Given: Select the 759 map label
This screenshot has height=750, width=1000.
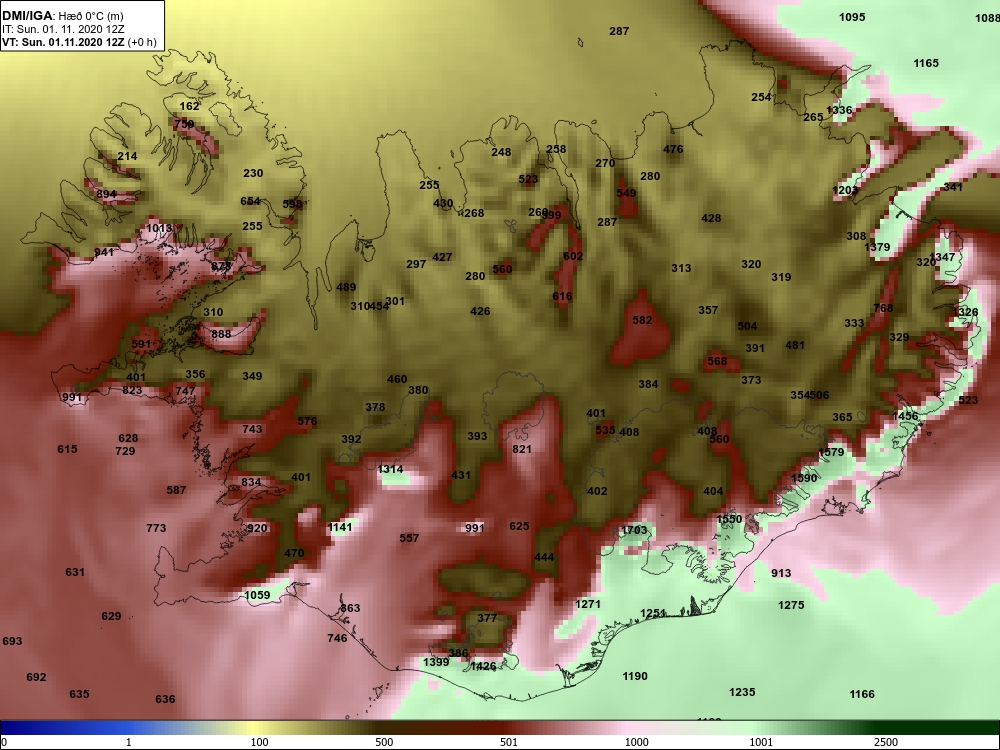Looking at the screenshot, I should pyautogui.click(x=184, y=124).
